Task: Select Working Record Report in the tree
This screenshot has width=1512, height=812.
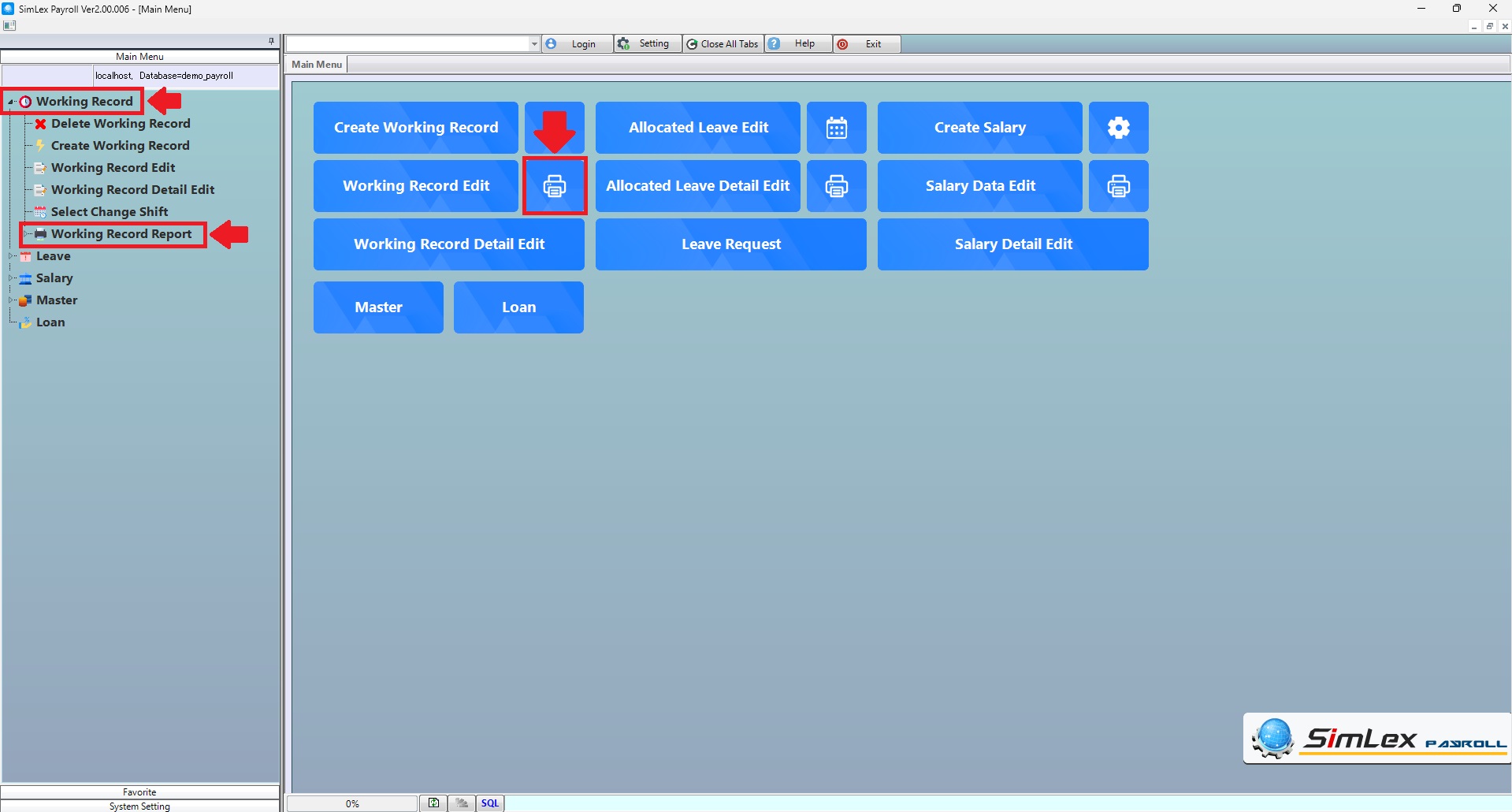Action: click(x=121, y=234)
